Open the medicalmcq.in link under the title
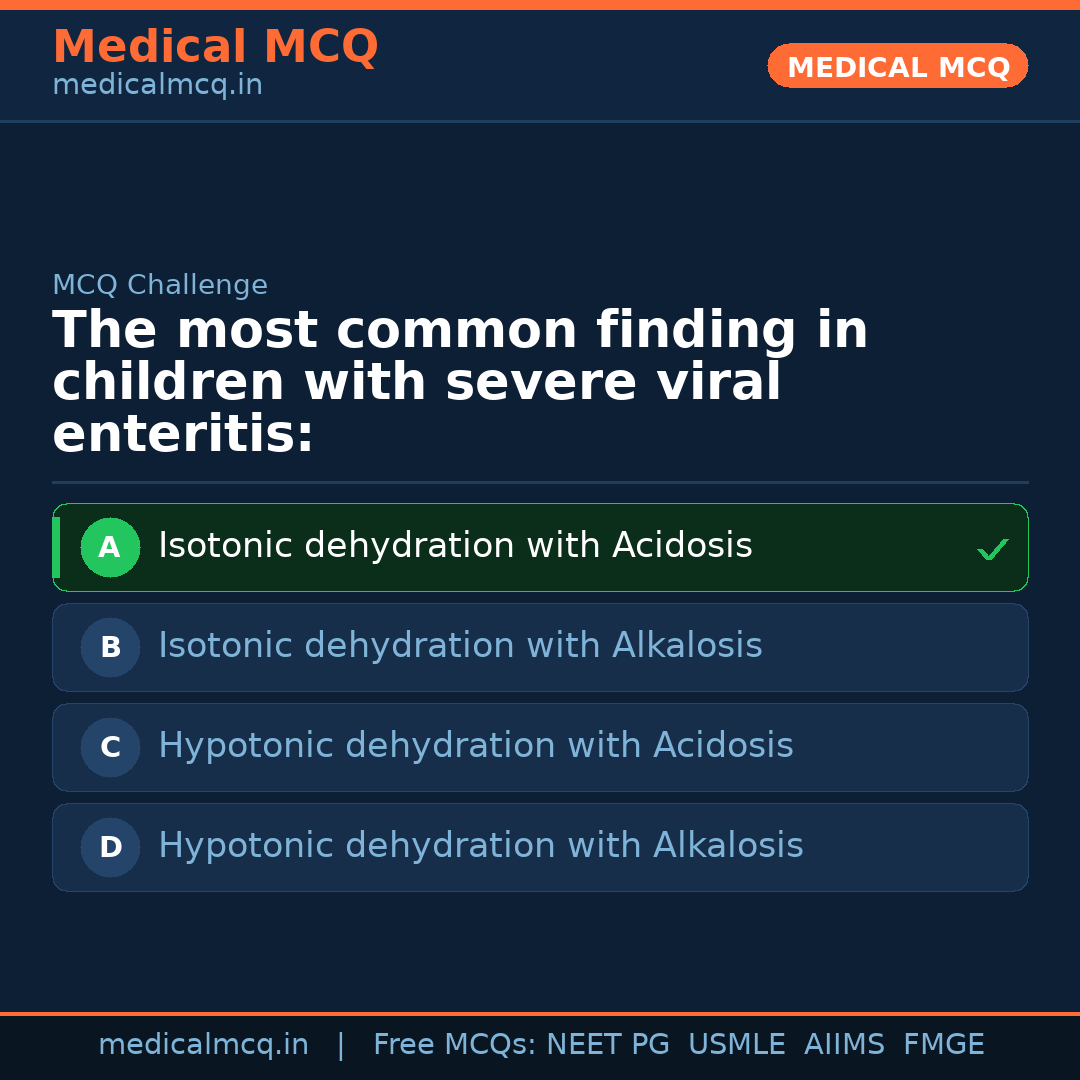Image resolution: width=1080 pixels, height=1080 pixels. tap(157, 86)
